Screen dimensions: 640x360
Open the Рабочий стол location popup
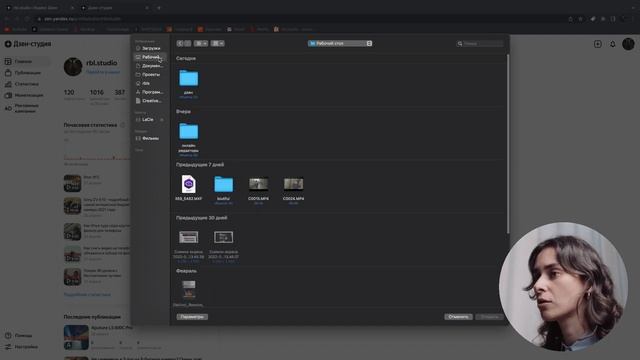click(340, 43)
